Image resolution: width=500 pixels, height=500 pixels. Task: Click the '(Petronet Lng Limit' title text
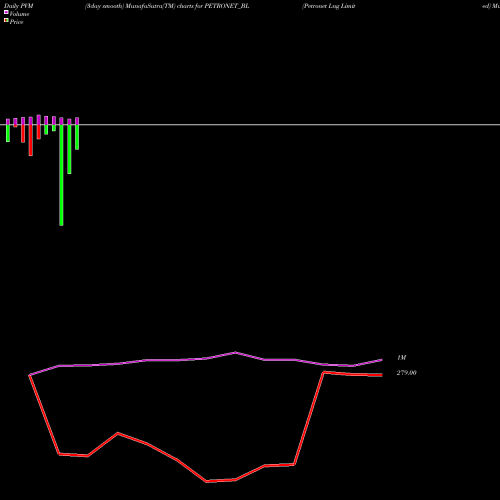(x=329, y=6)
